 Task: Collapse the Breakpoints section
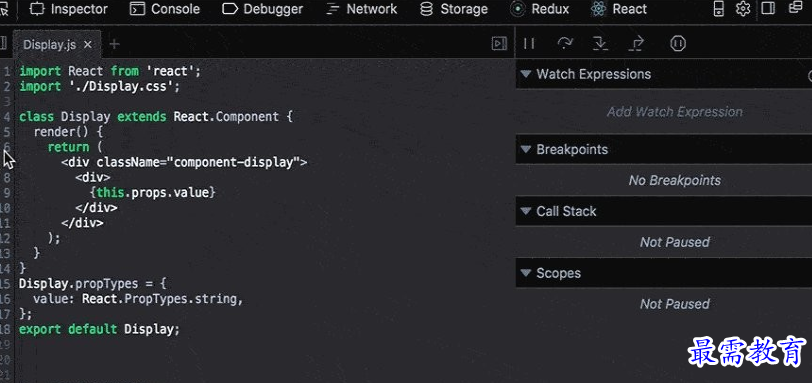pos(526,150)
